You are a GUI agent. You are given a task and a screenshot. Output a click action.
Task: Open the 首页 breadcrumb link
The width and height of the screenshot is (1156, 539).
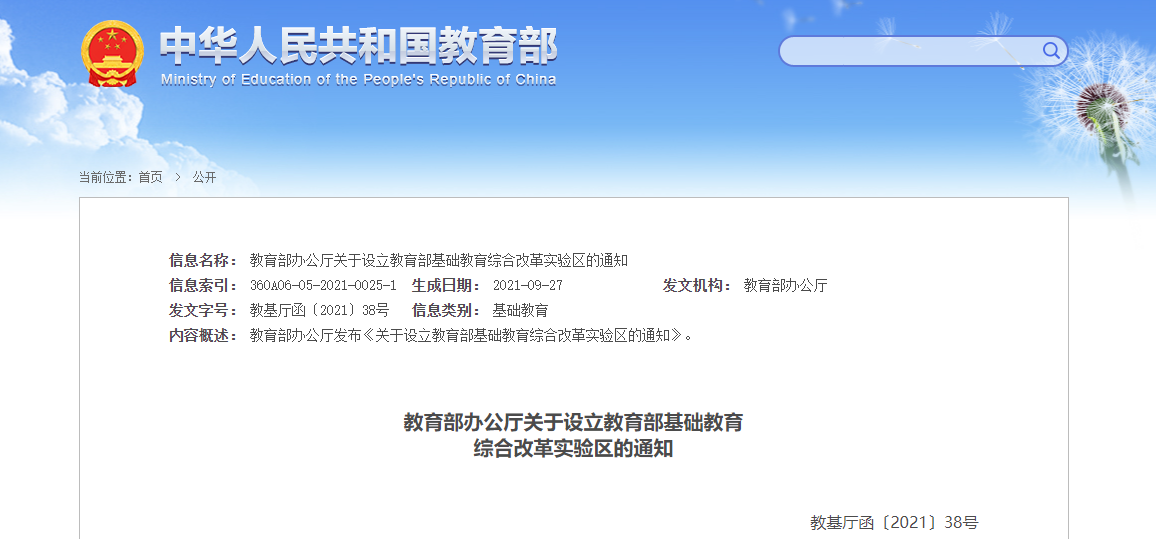coord(150,178)
